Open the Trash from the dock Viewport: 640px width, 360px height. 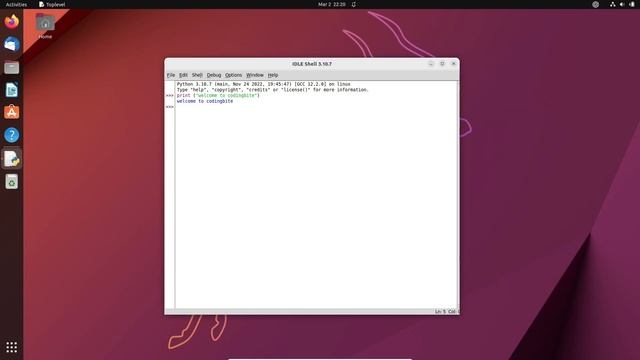[x=11, y=181]
